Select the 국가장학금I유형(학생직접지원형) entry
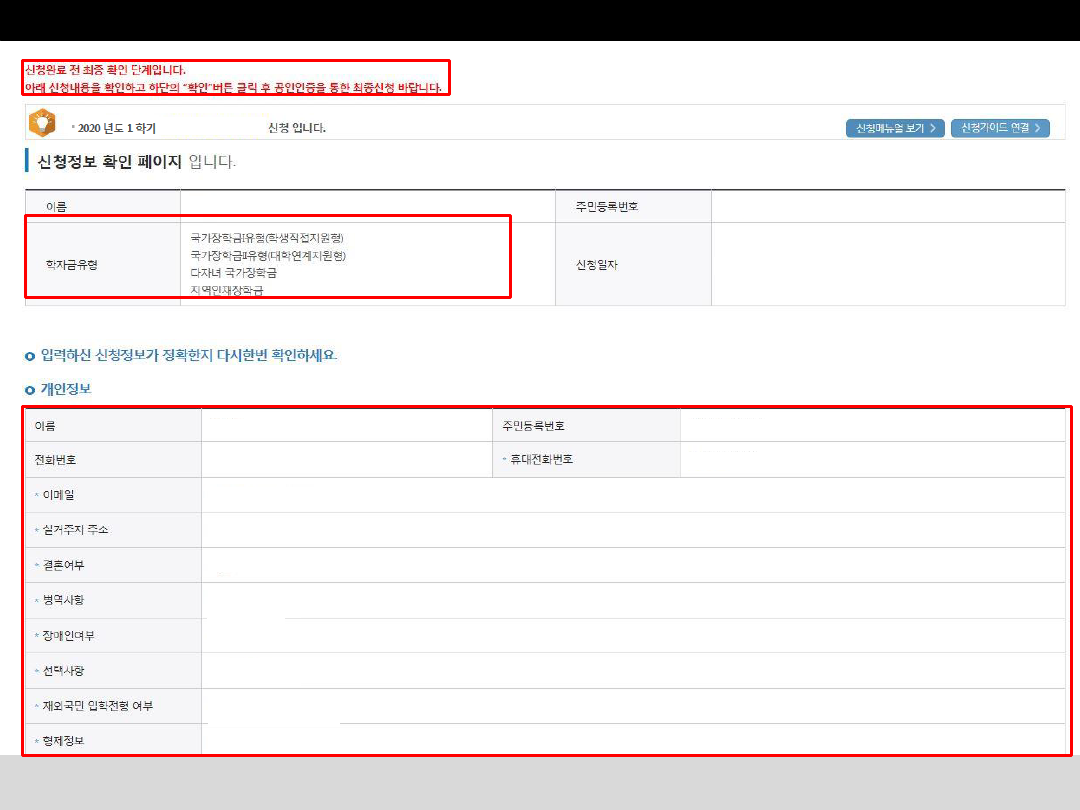The width and height of the screenshot is (1080, 810). [266, 238]
